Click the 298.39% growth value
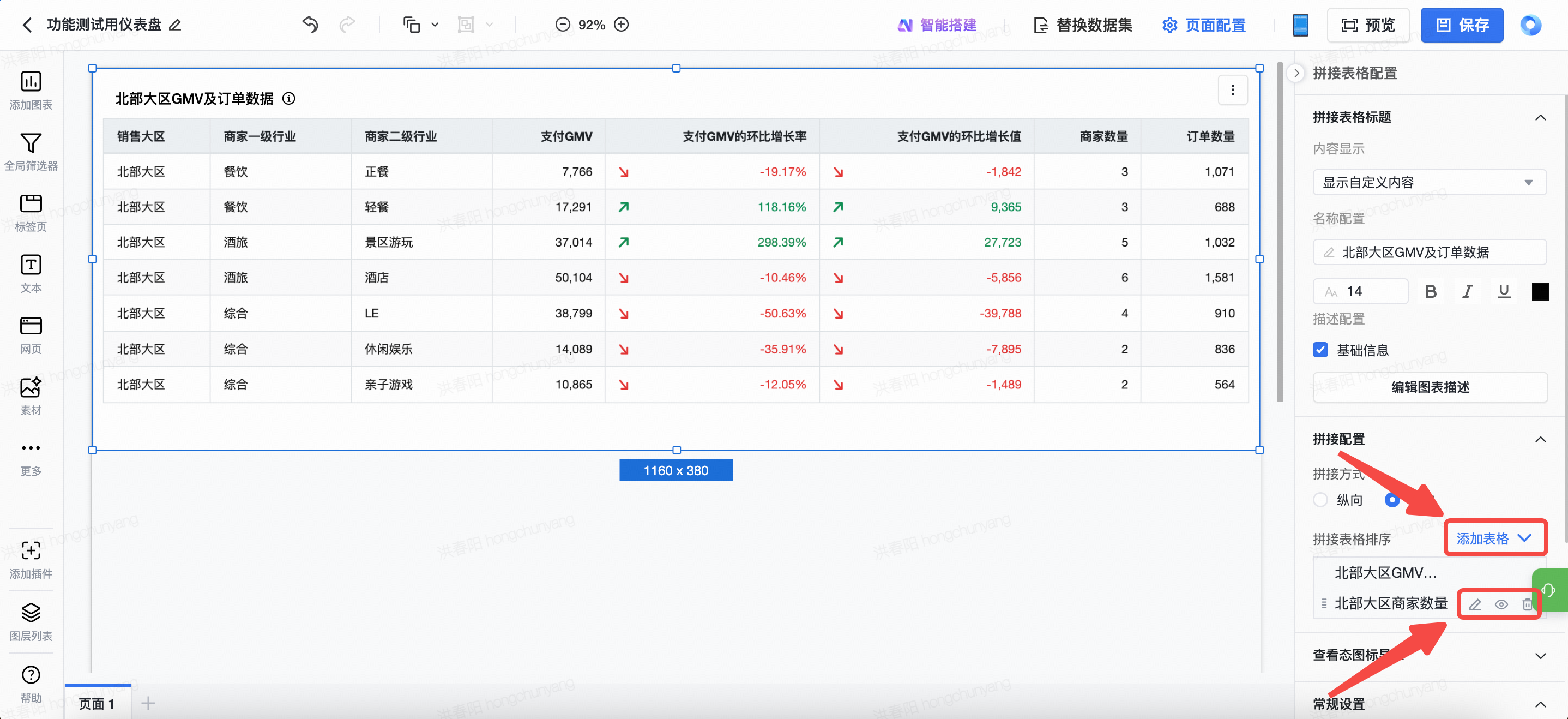The height and width of the screenshot is (719, 1568). coord(781,242)
